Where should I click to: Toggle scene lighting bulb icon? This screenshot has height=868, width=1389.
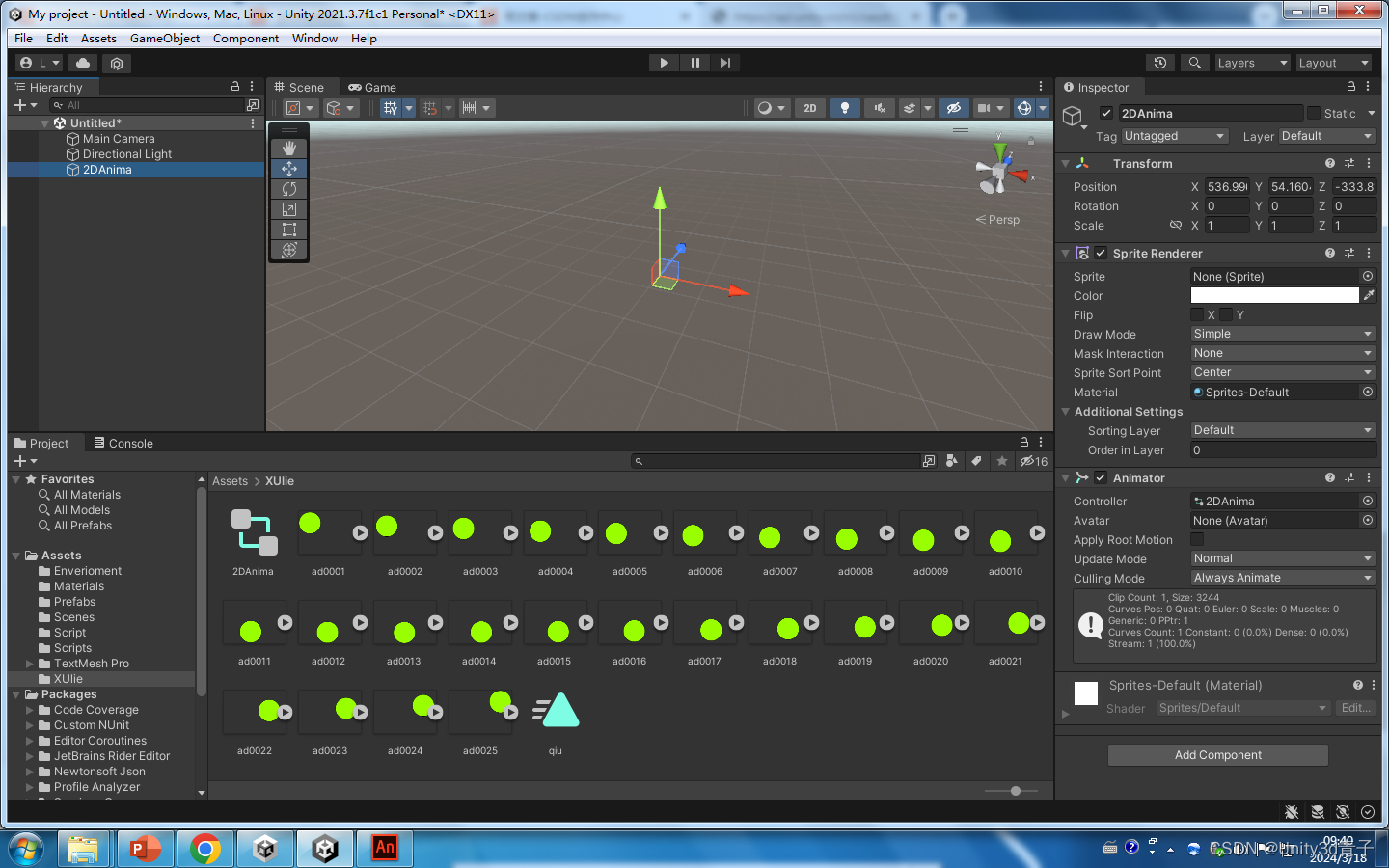pyautogui.click(x=844, y=108)
